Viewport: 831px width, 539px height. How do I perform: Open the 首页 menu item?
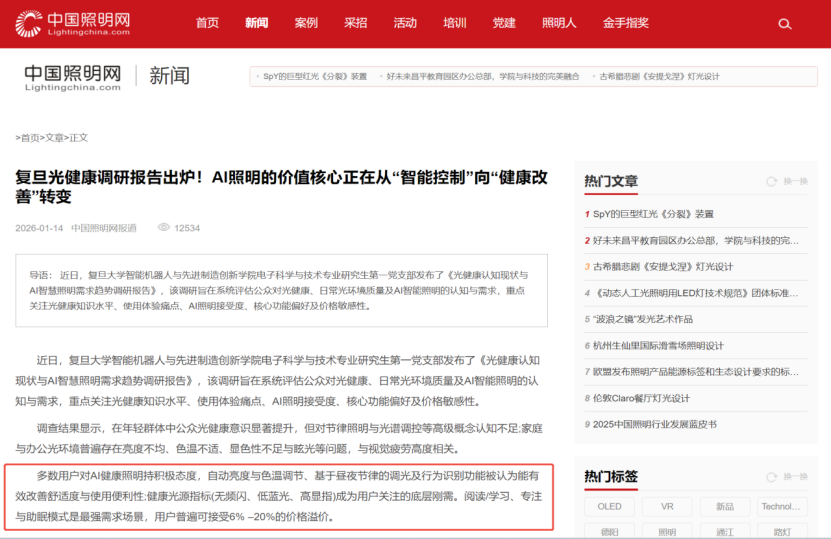tap(207, 23)
